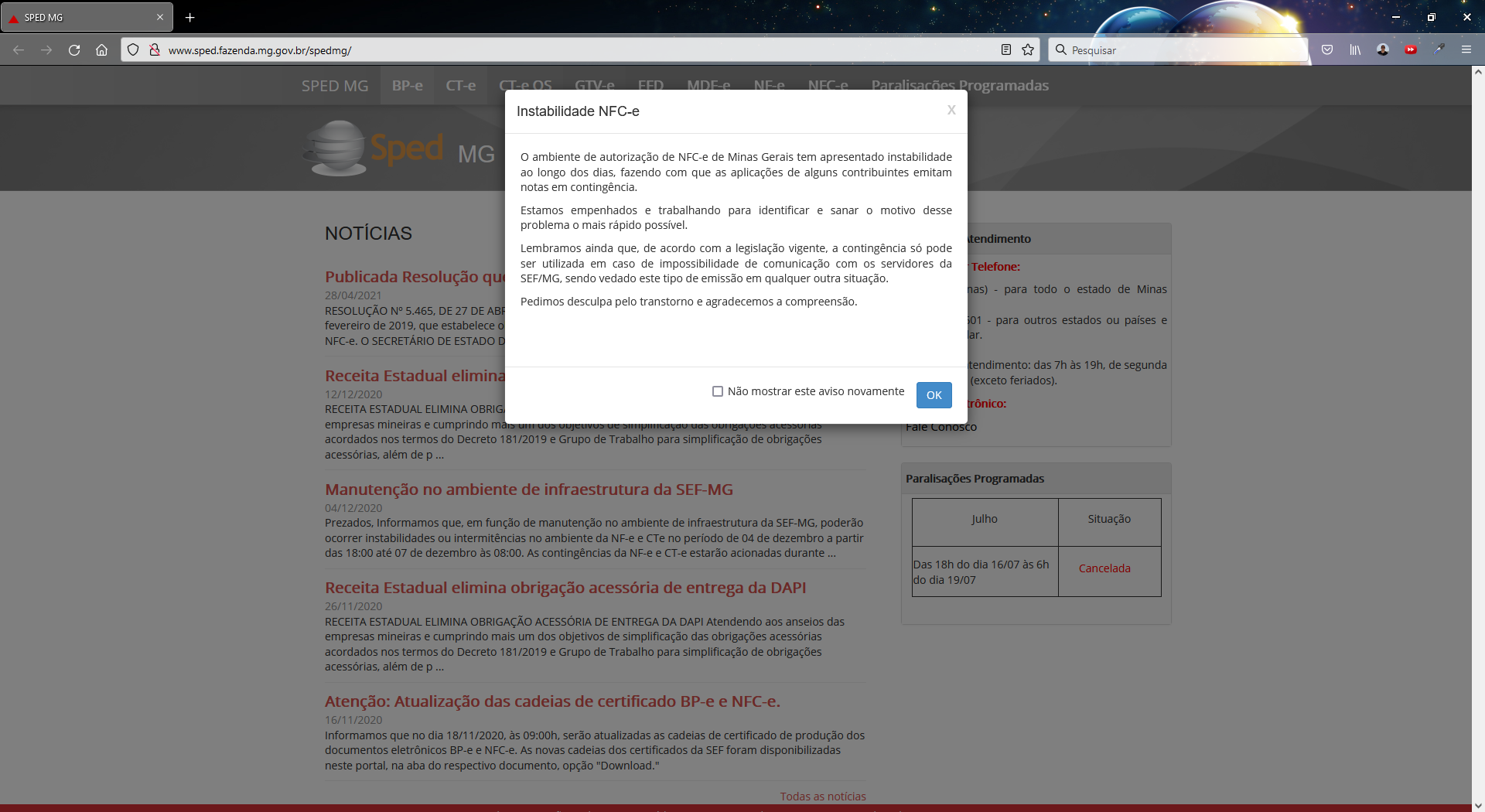Click 'Das 18h do dia 16/07' table cell
The height and width of the screenshot is (812, 1485).
pos(985,572)
